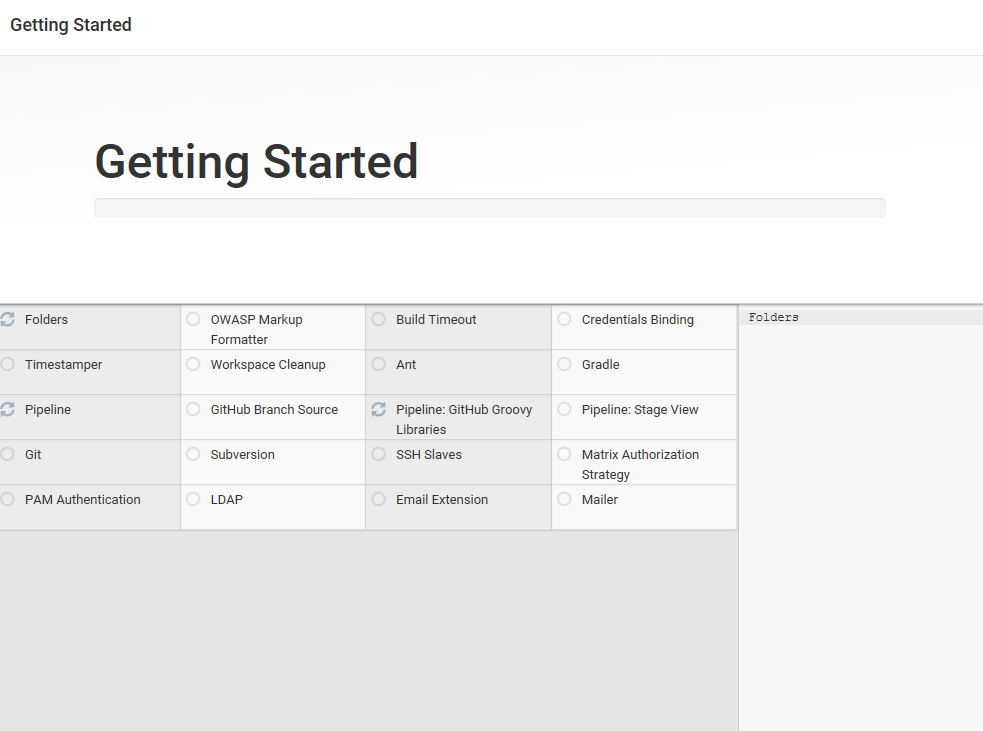Click the Mailer plugin label
983x731 pixels.
(600, 500)
